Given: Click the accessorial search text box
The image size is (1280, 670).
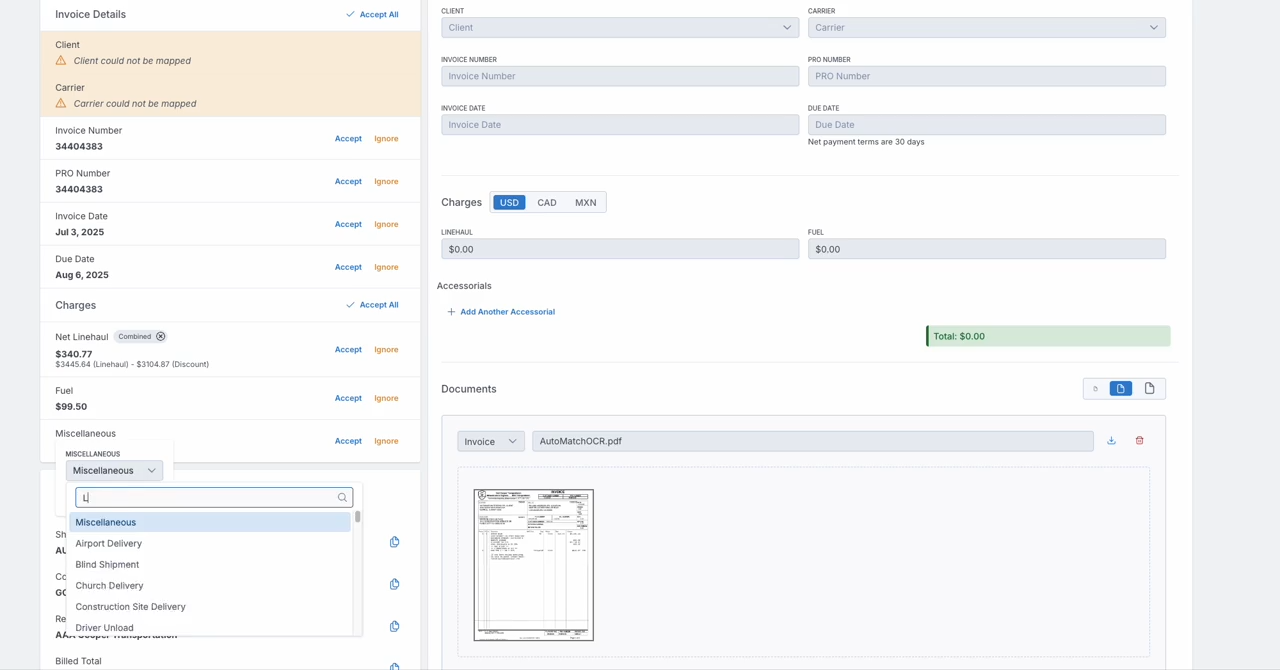Looking at the screenshot, I should 214,497.
